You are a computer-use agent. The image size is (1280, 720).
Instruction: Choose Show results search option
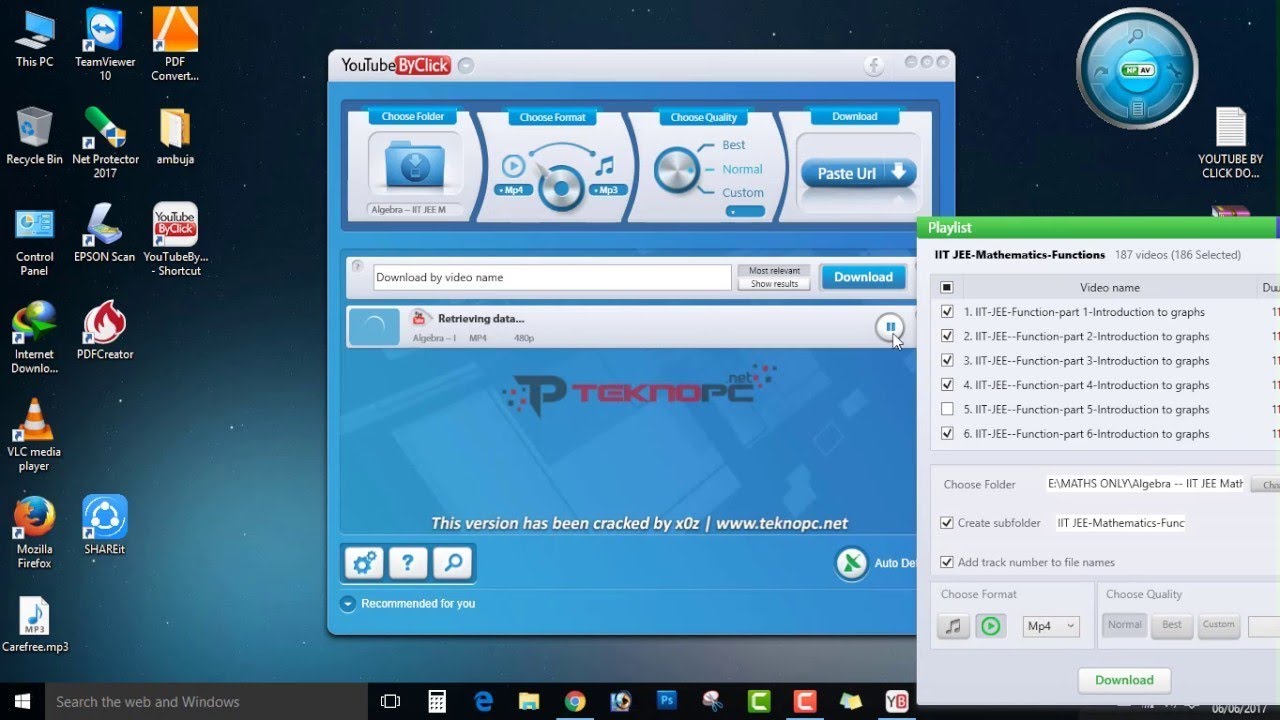[775, 284]
